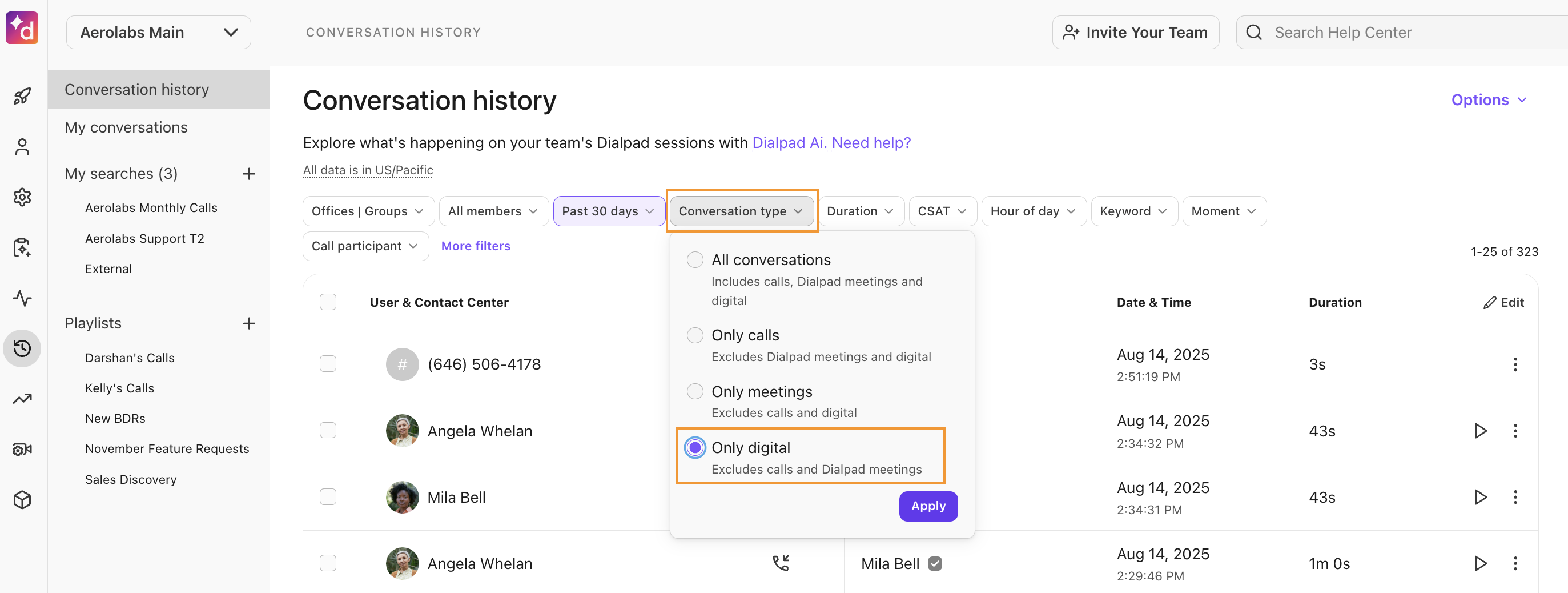Click the Dialpad logo icon
Screen dimensions: 1568x593
coord(22,28)
